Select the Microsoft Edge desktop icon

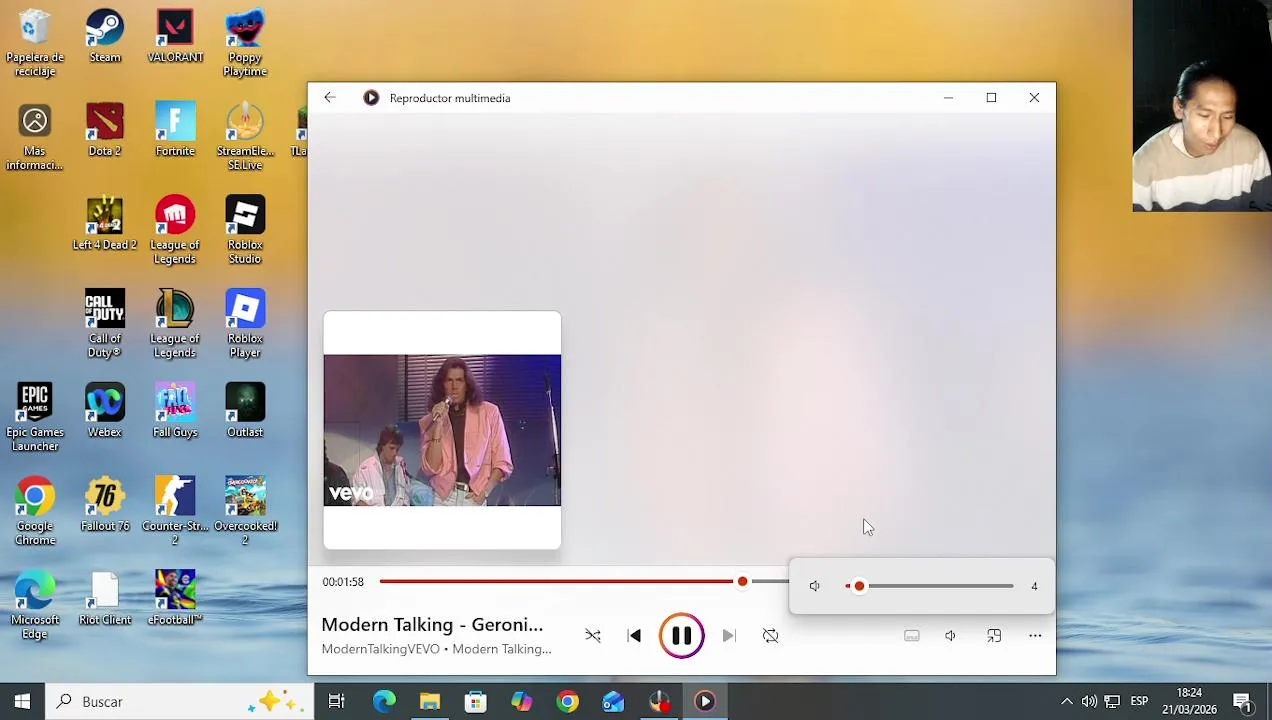[x=35, y=606]
